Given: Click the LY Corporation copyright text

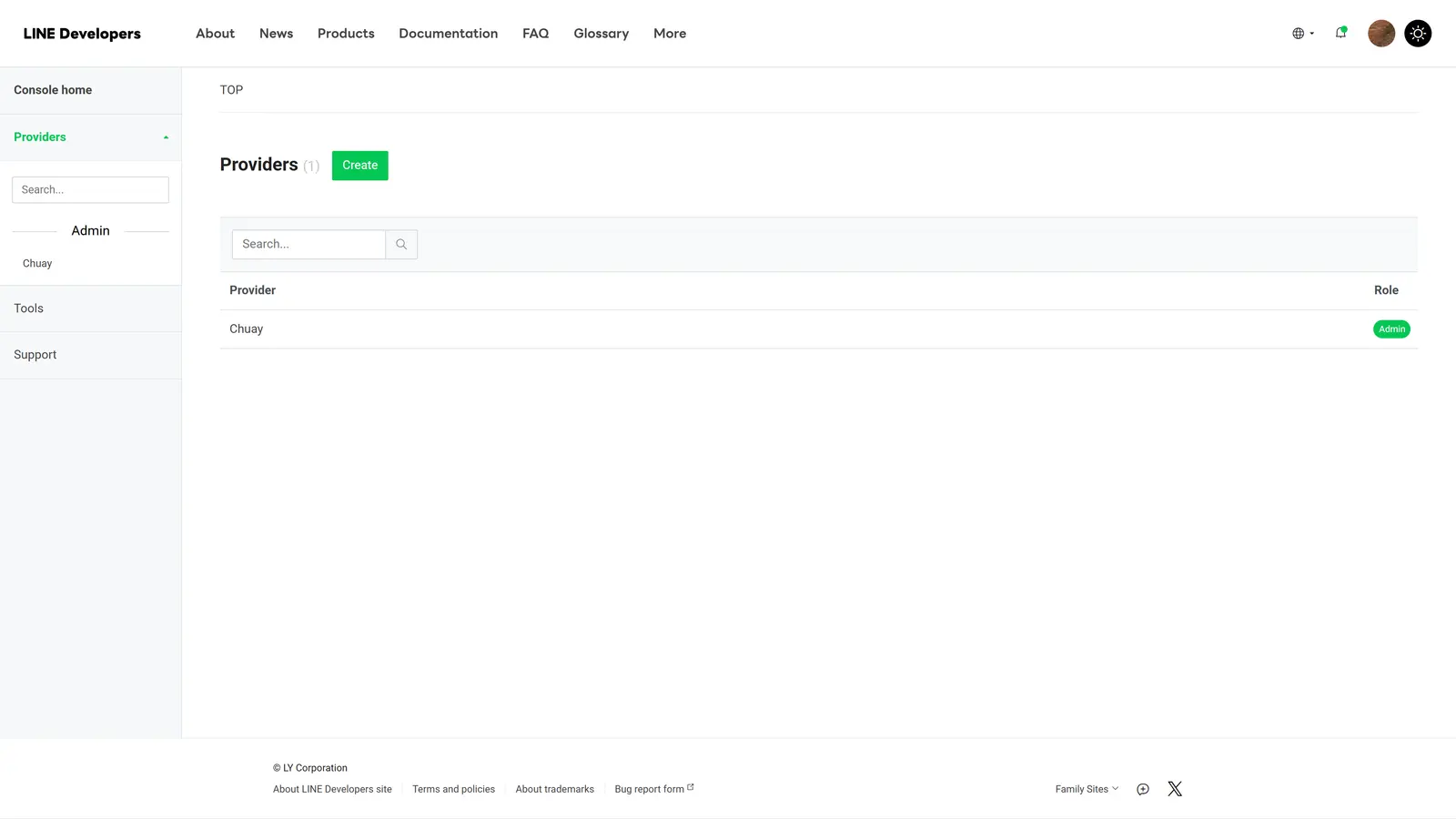Looking at the screenshot, I should pyautogui.click(x=310, y=768).
